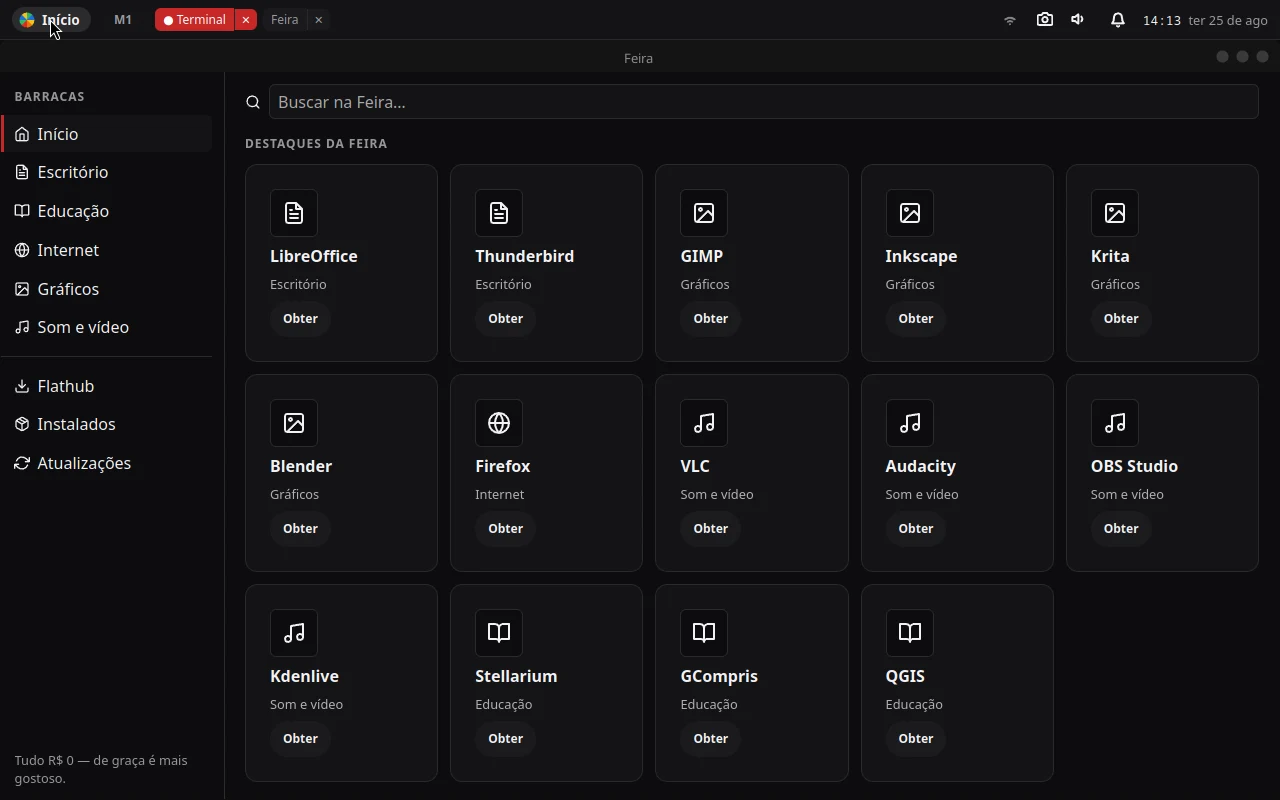Viewport: 1280px width, 800px height.
Task: Click the Krita image icon
Action: click(1115, 213)
